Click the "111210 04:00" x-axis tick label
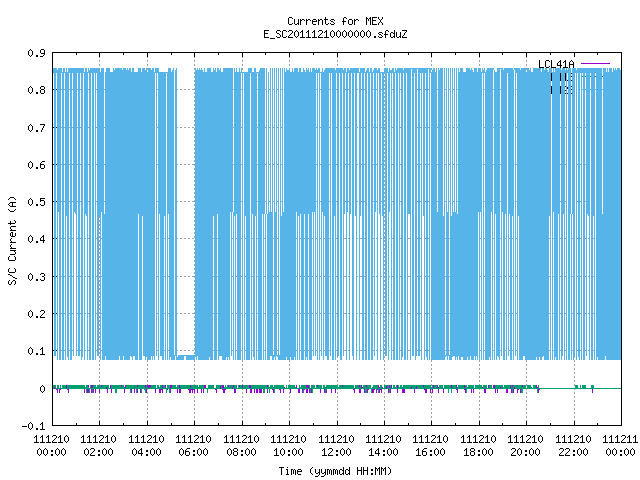Screen dimensions: 640x480 pyautogui.click(x=147, y=446)
